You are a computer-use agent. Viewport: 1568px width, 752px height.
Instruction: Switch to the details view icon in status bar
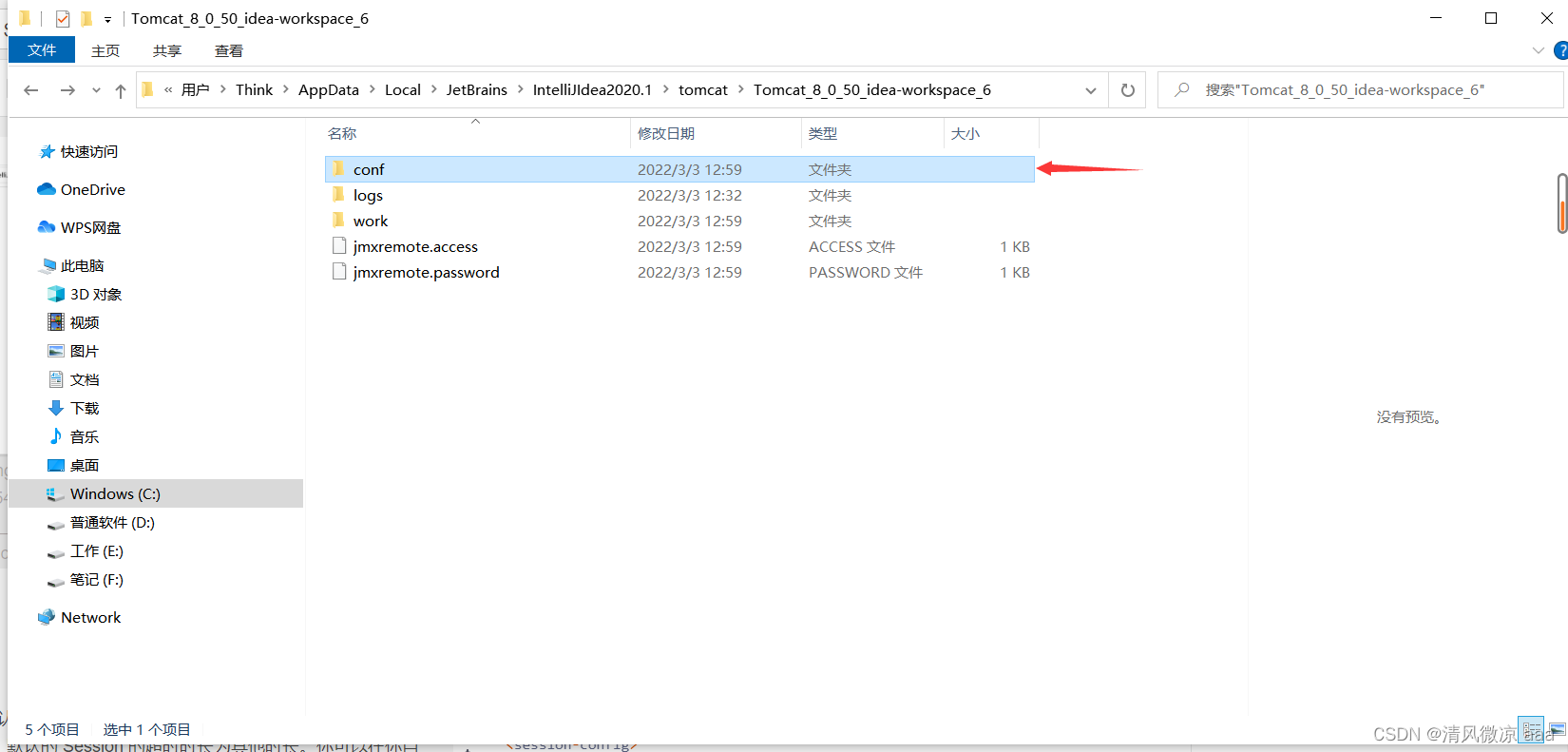pyautogui.click(x=1531, y=729)
